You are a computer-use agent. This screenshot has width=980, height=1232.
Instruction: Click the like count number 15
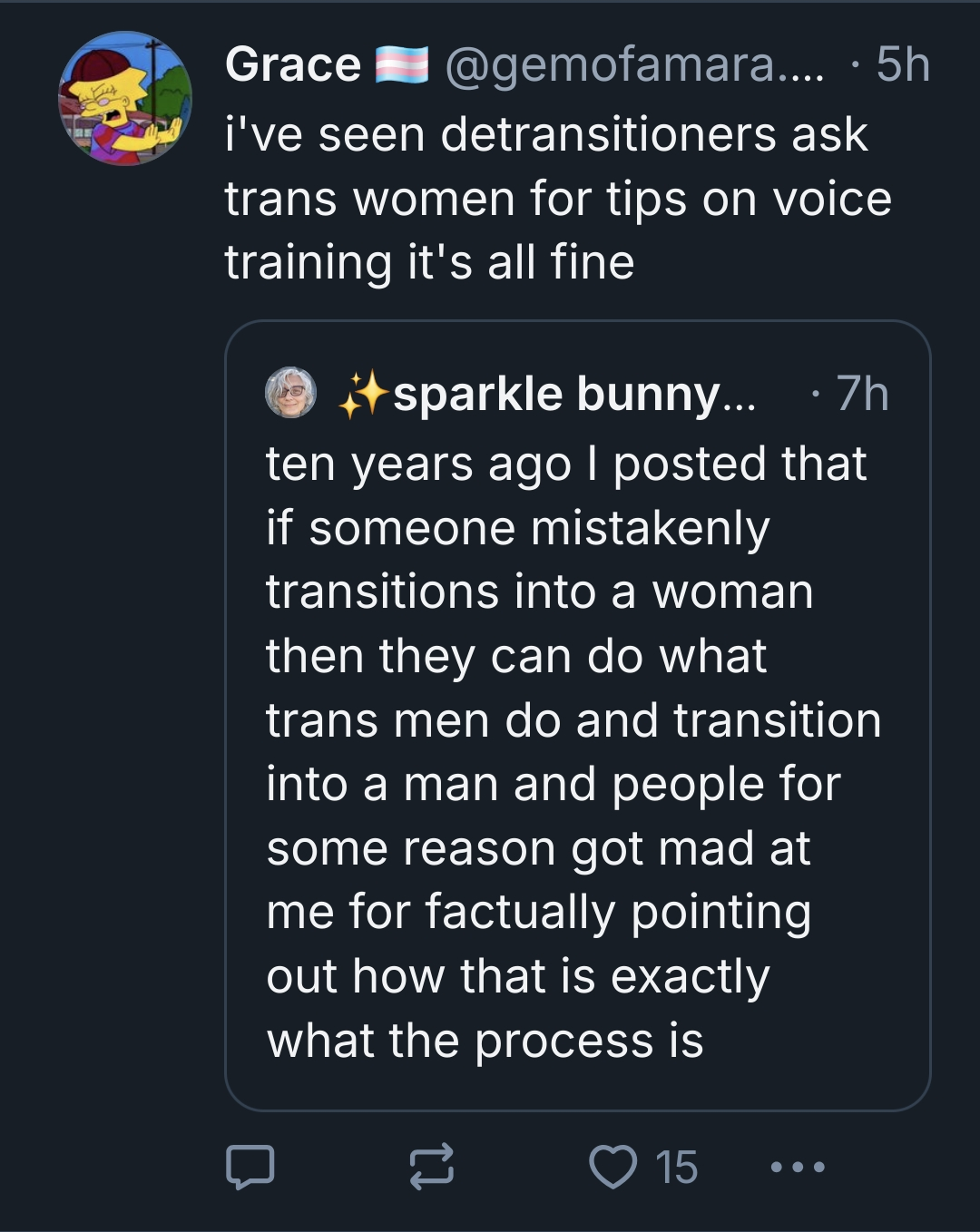[x=676, y=1167]
